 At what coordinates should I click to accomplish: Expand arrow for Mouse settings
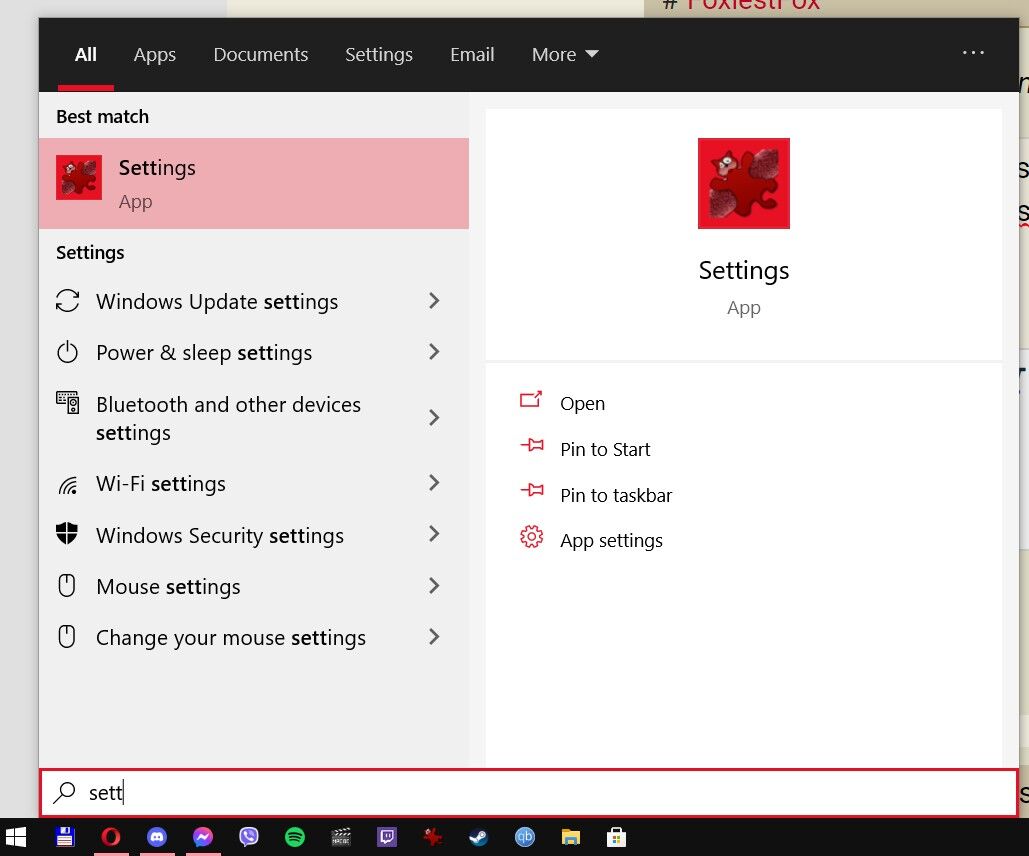(x=434, y=586)
